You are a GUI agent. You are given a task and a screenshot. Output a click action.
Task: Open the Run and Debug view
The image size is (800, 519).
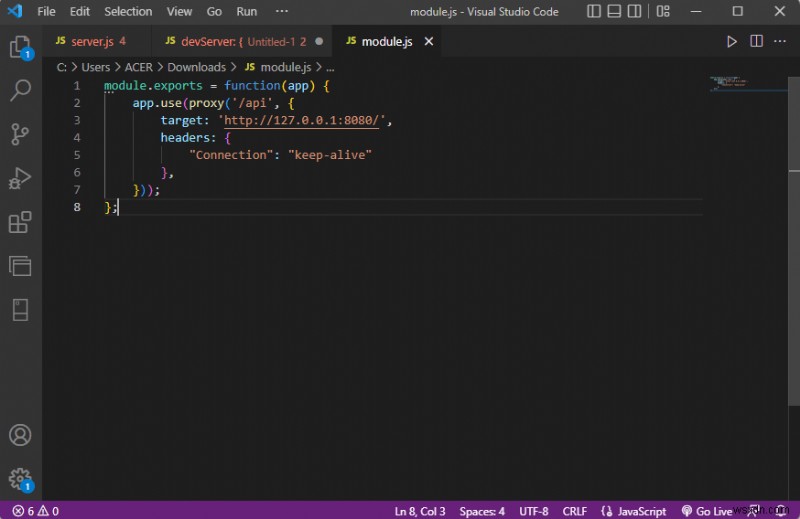coord(20,178)
